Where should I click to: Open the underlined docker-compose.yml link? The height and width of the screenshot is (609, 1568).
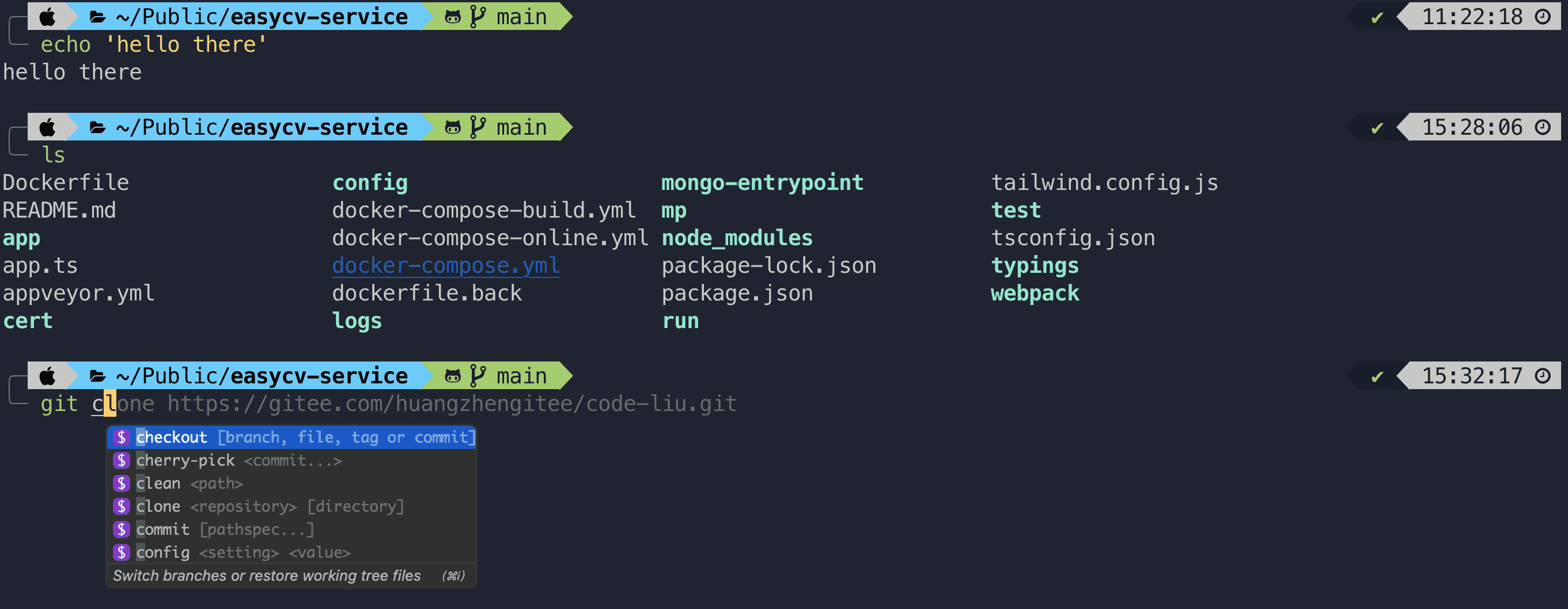445,266
